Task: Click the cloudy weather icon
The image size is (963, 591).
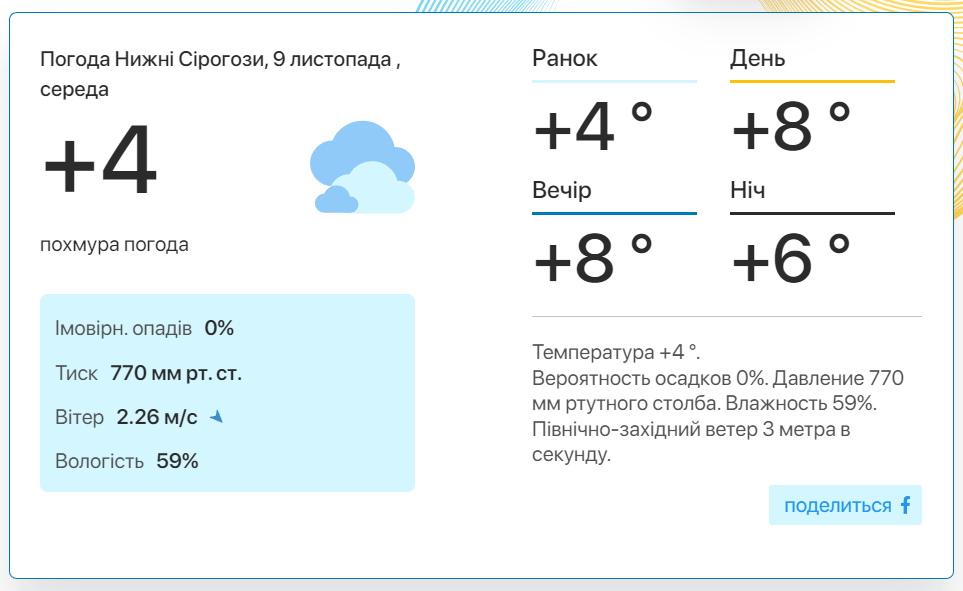Action: tap(362, 167)
